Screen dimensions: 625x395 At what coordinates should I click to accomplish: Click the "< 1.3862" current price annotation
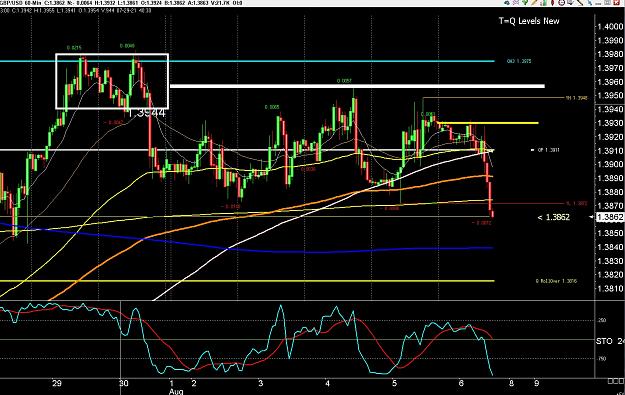[x=554, y=217]
